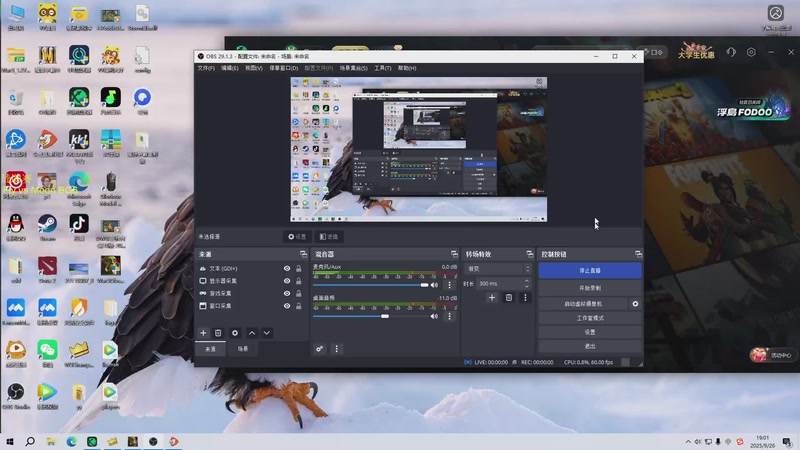Open 麦克风/Aux three-dot options menu
800x450 pixels.
(449, 285)
